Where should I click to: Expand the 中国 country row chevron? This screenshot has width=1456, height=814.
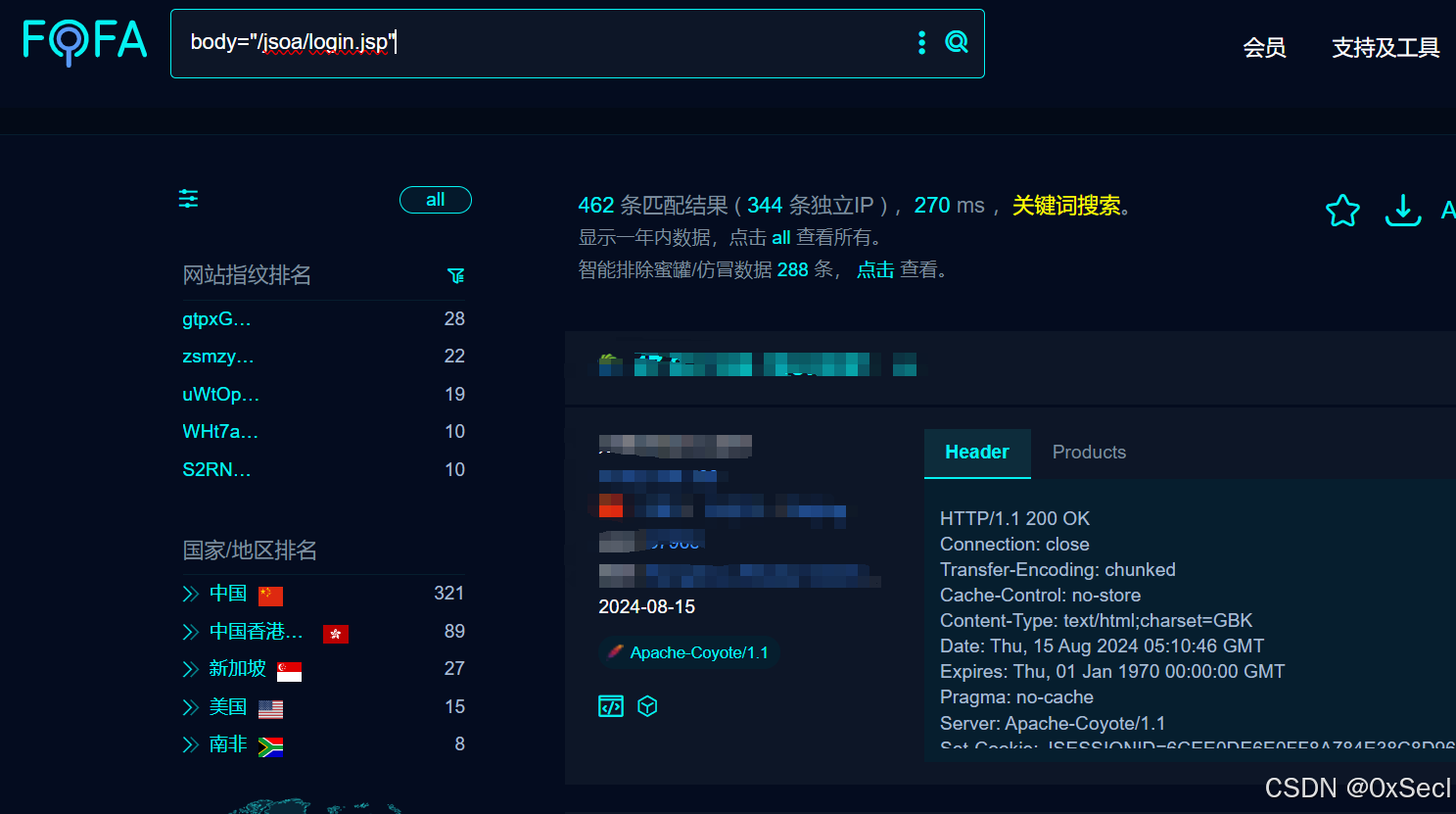coord(188,594)
